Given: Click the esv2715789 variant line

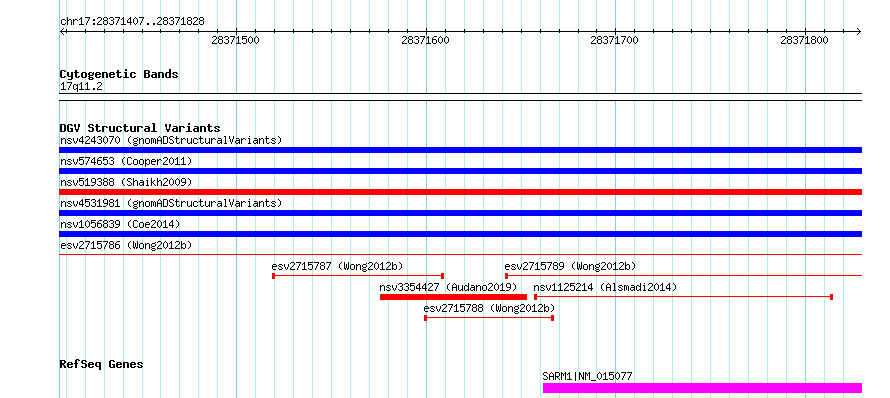Looking at the screenshot, I should click(x=683, y=276).
